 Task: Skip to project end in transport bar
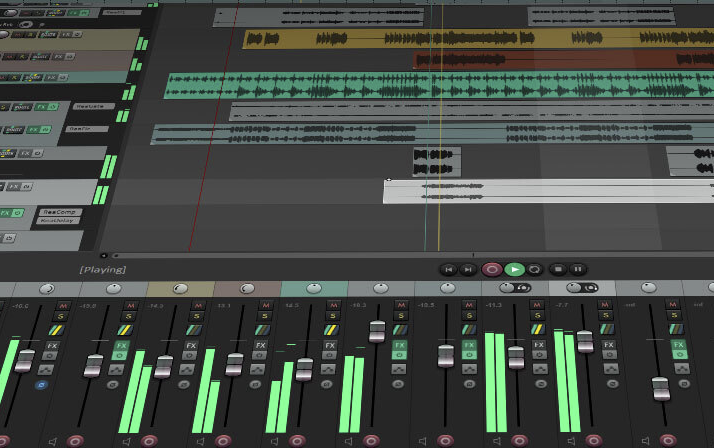click(x=468, y=269)
